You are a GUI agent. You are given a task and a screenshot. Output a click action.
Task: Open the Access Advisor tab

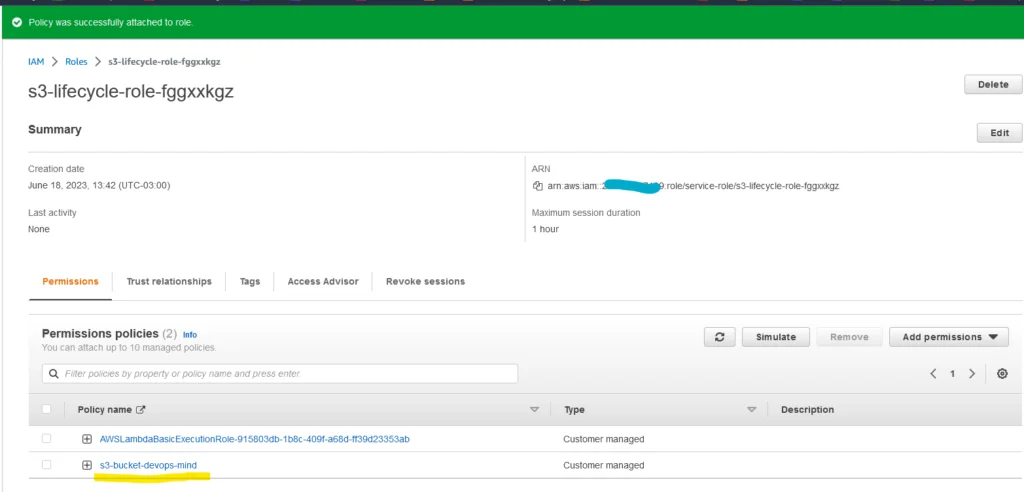tap(323, 282)
